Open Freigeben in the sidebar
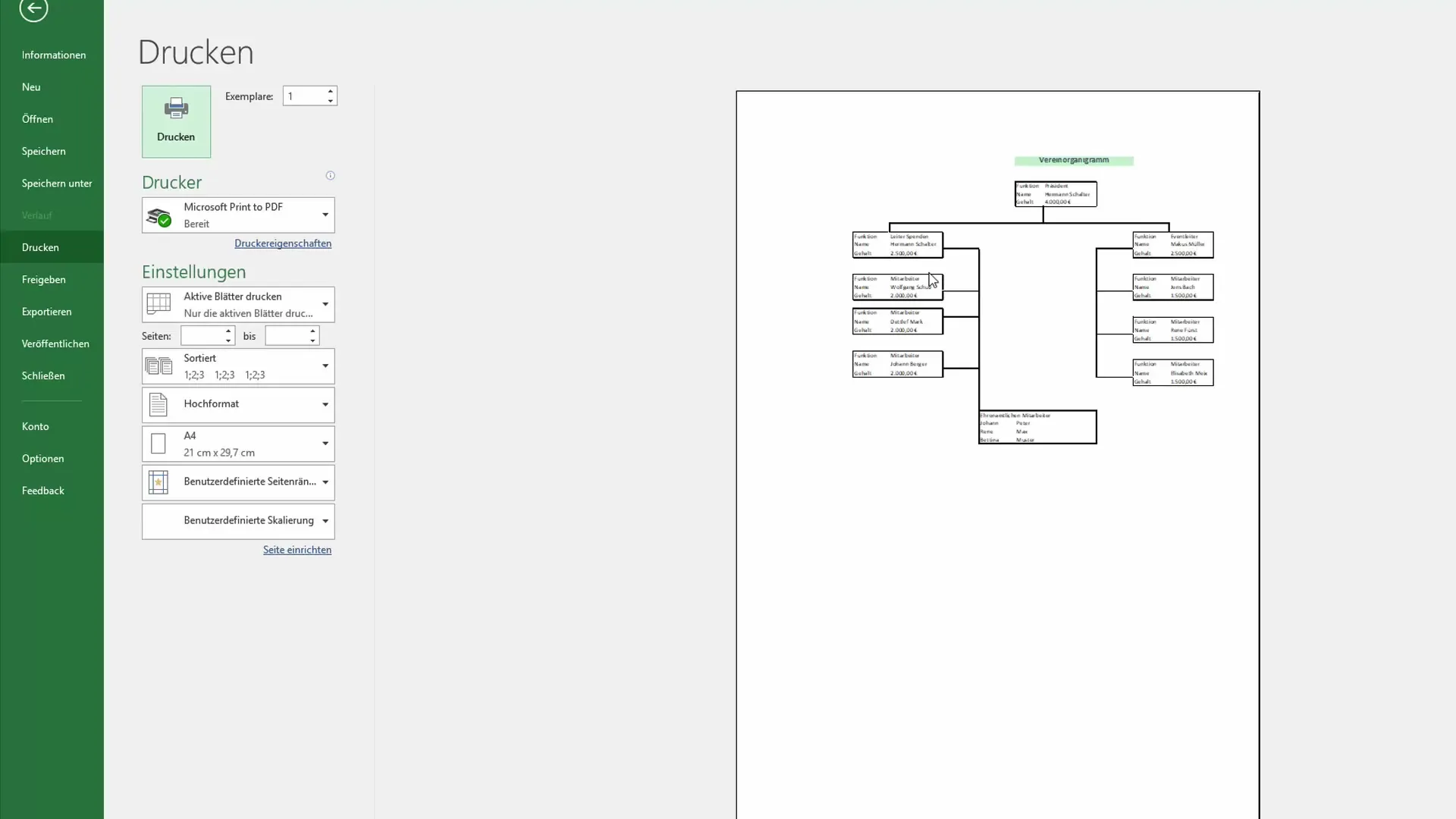The image size is (1456, 819). tap(52, 279)
